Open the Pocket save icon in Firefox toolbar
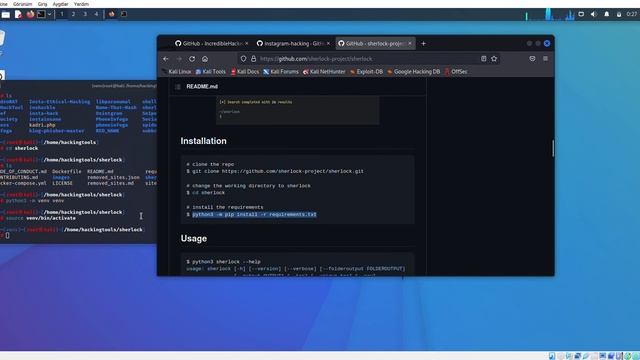The image size is (640, 360). (532, 59)
